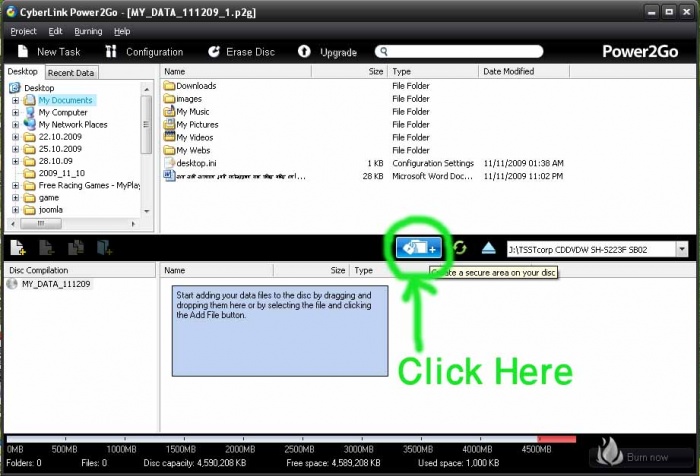Click the Erase Disc icon
This screenshot has height=476, width=700.
(214, 51)
